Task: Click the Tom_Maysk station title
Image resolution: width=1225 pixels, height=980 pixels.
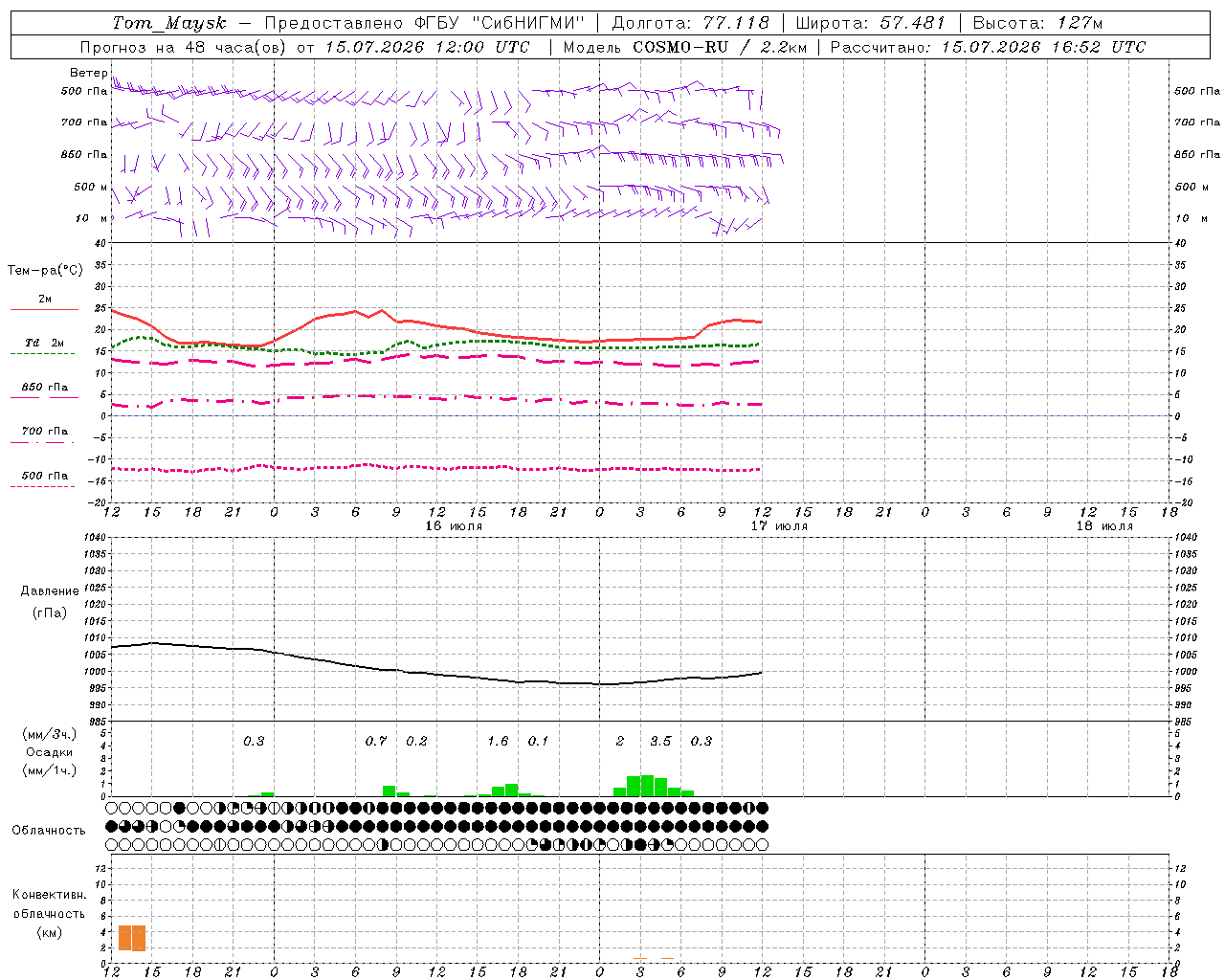Action: point(169,23)
